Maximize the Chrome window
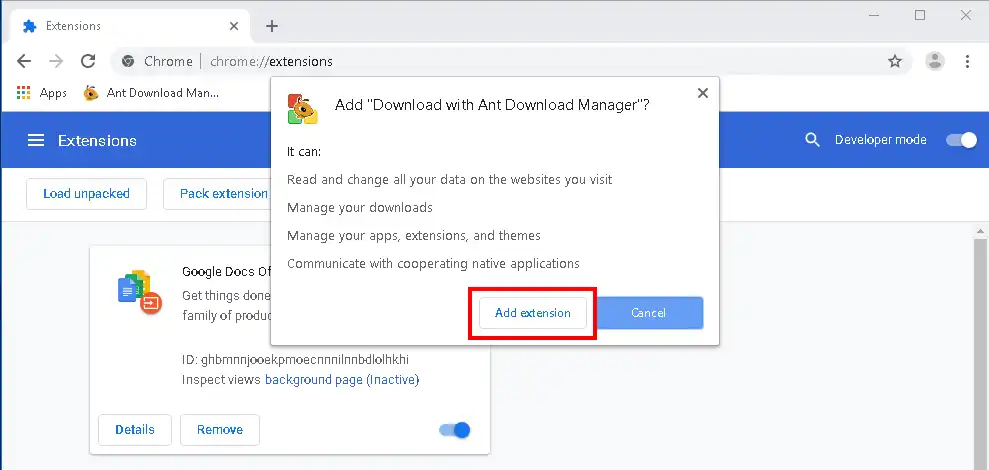 click(920, 15)
